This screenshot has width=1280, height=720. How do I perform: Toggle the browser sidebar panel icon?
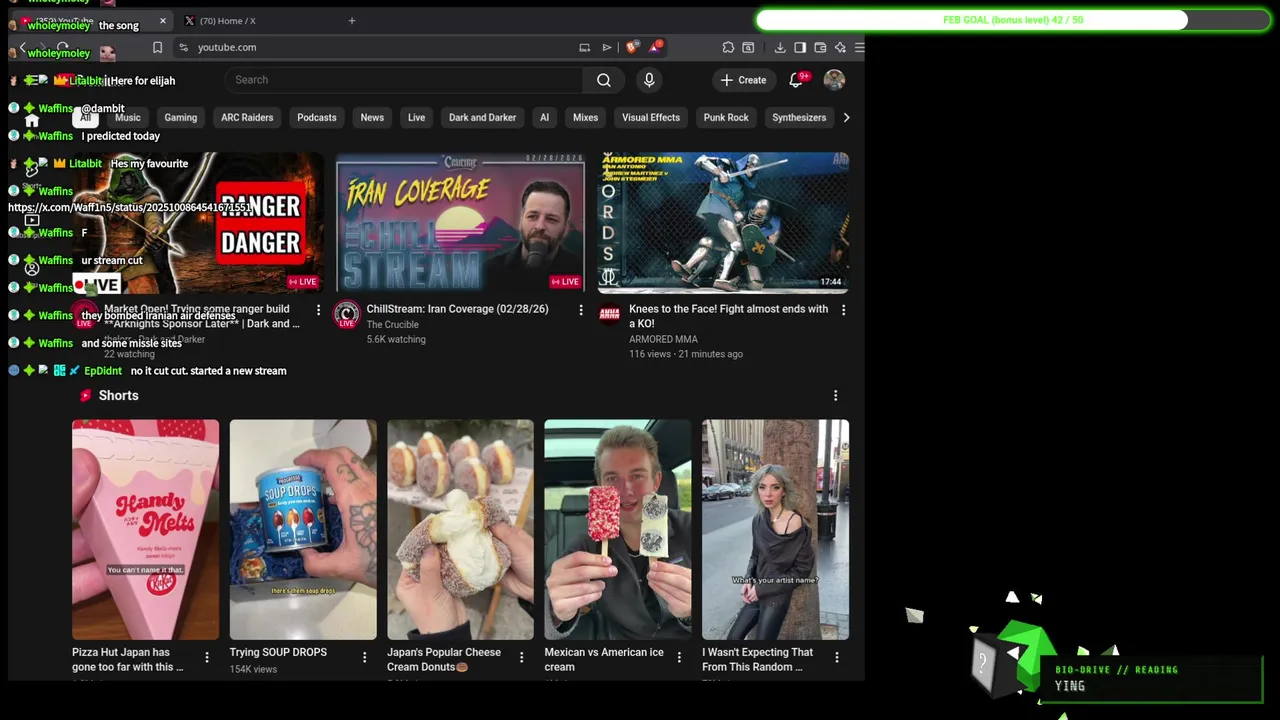tap(800, 47)
